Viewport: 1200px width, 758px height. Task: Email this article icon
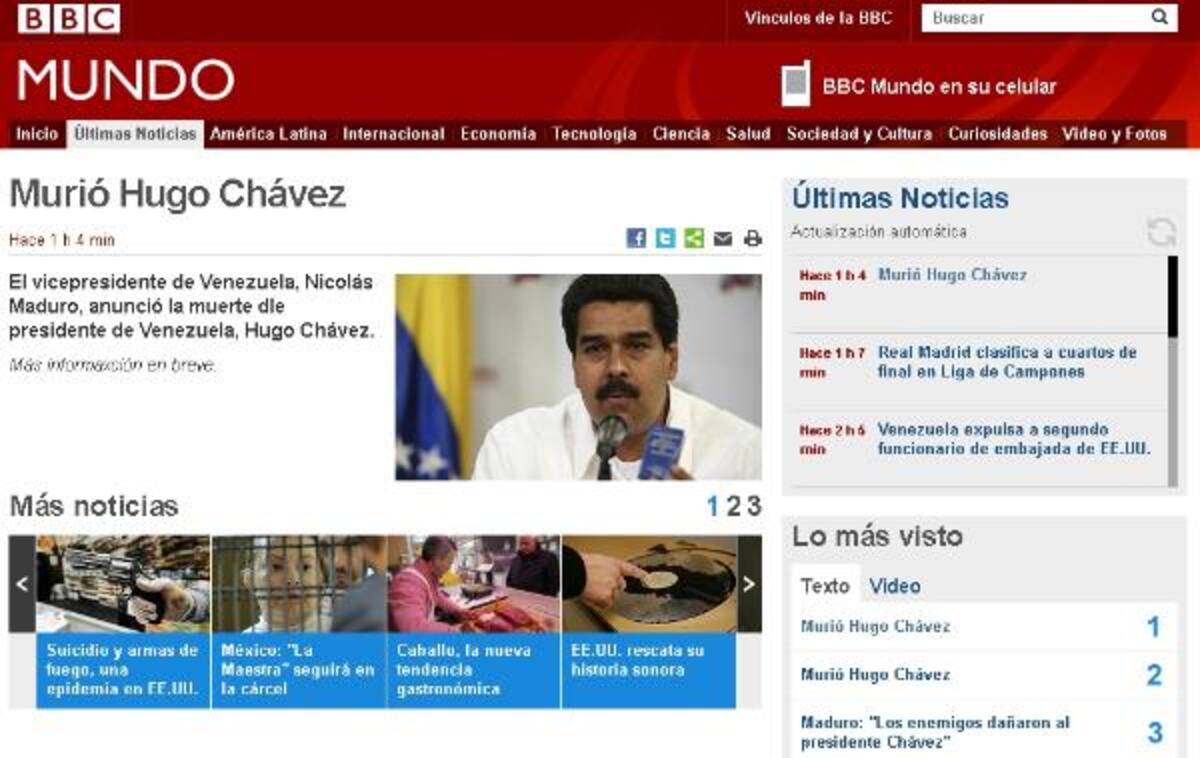[723, 239]
